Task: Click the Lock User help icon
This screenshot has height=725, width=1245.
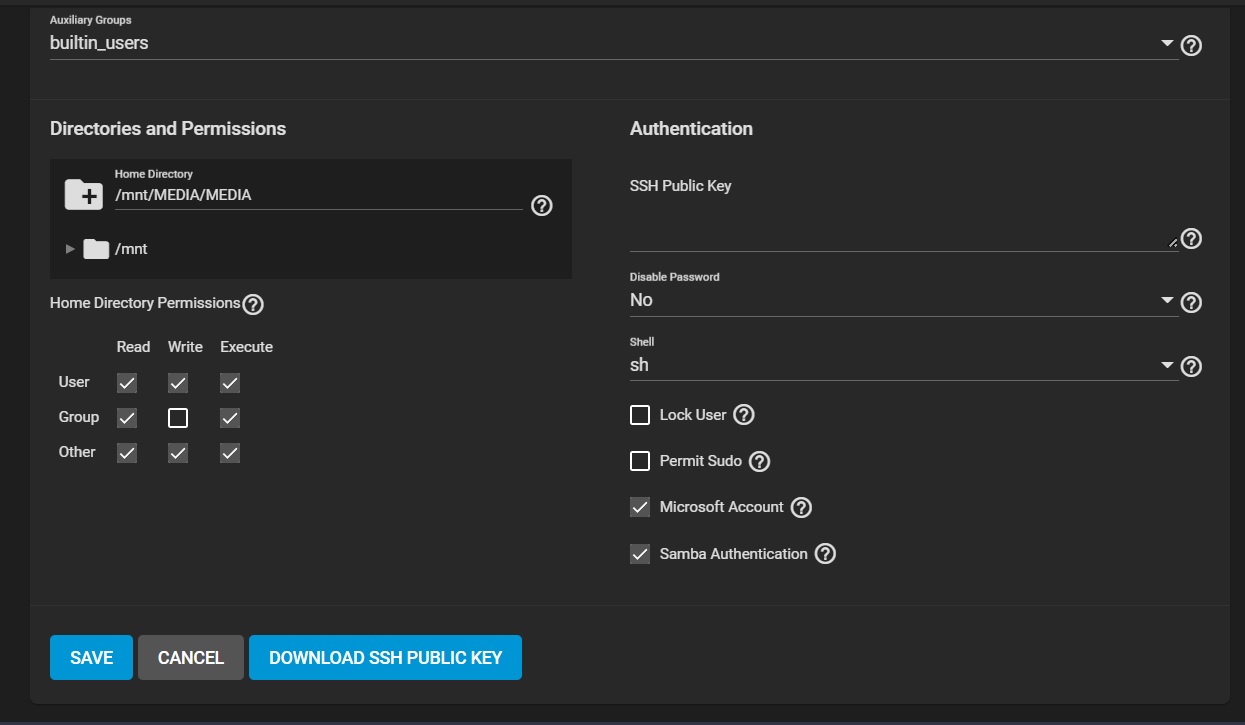Action: coord(744,415)
